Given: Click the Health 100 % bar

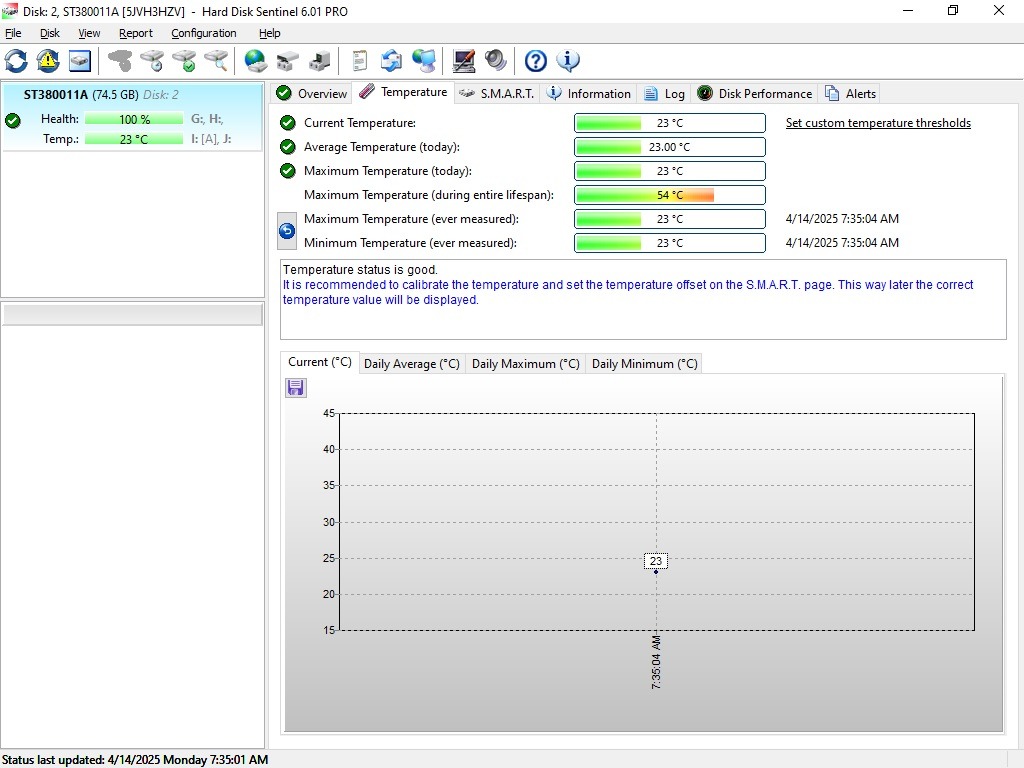Looking at the screenshot, I should point(134,120).
